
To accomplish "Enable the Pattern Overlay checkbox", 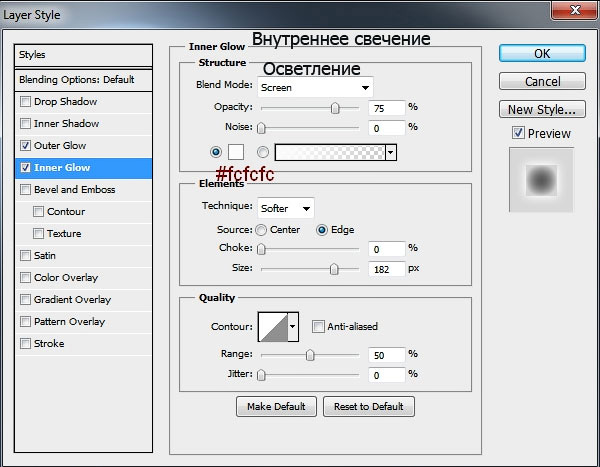I will pyautogui.click(x=25, y=322).
